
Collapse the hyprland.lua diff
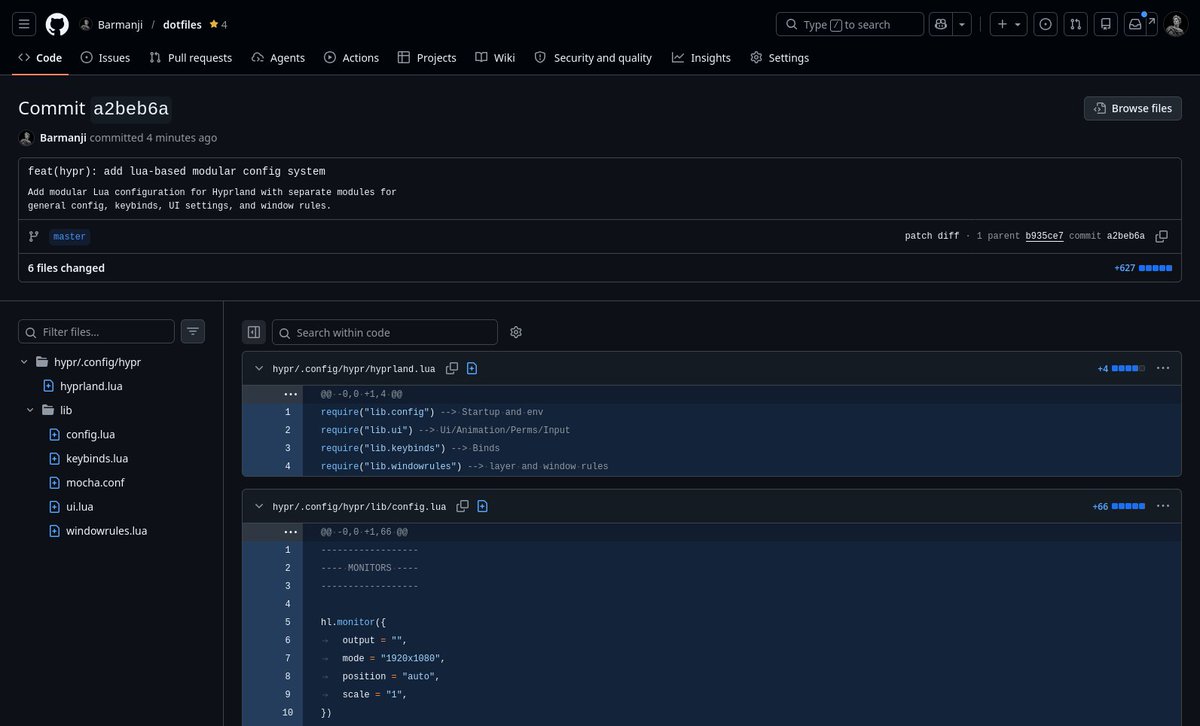click(x=259, y=369)
